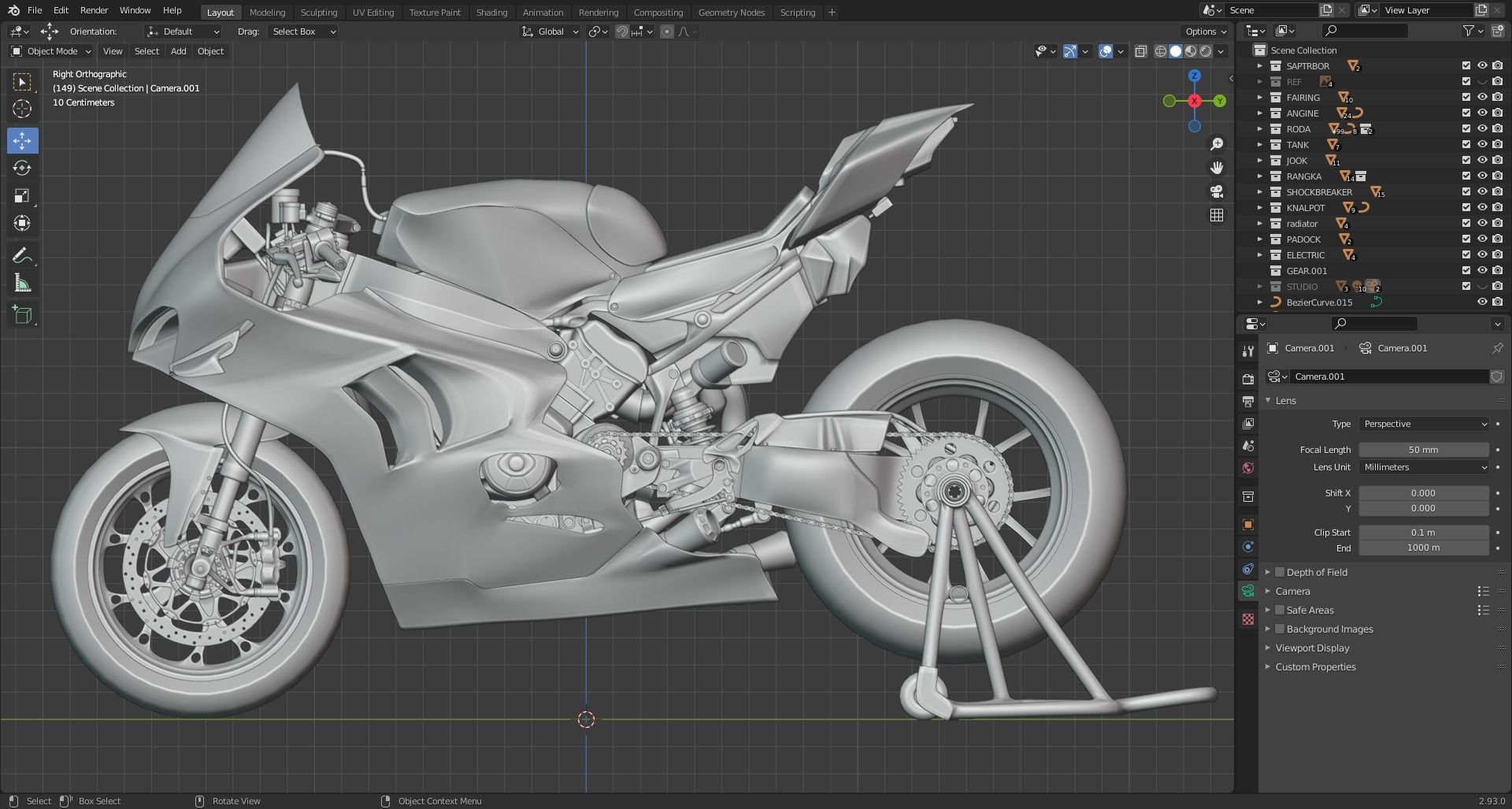Toggle X-ray display in viewport header

pos(1140,51)
